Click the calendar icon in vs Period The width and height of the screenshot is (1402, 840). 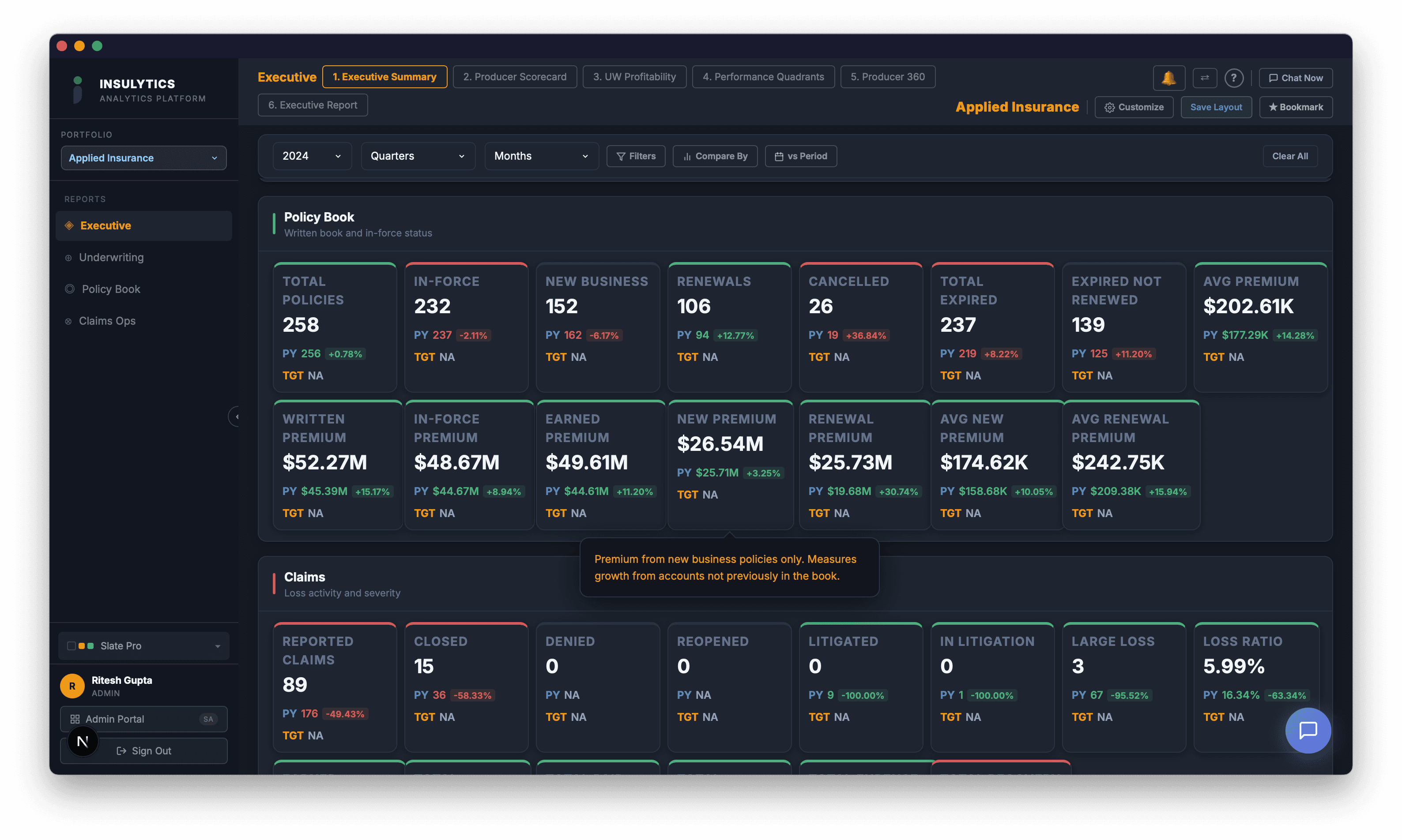pyautogui.click(x=779, y=157)
